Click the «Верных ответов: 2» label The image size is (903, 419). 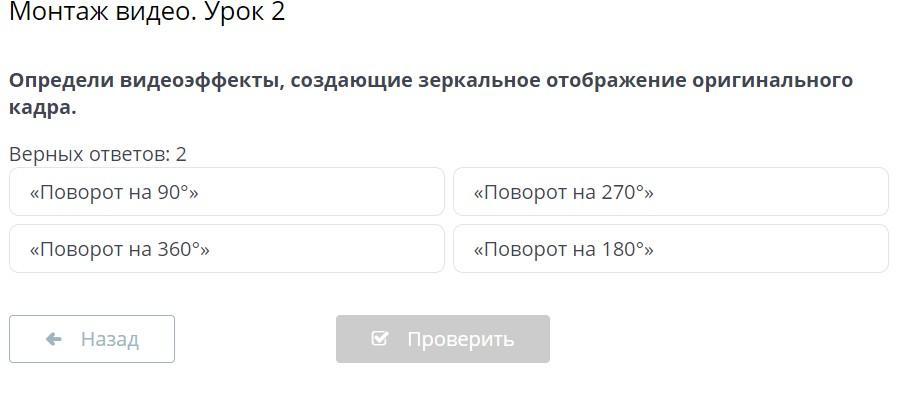pos(98,154)
